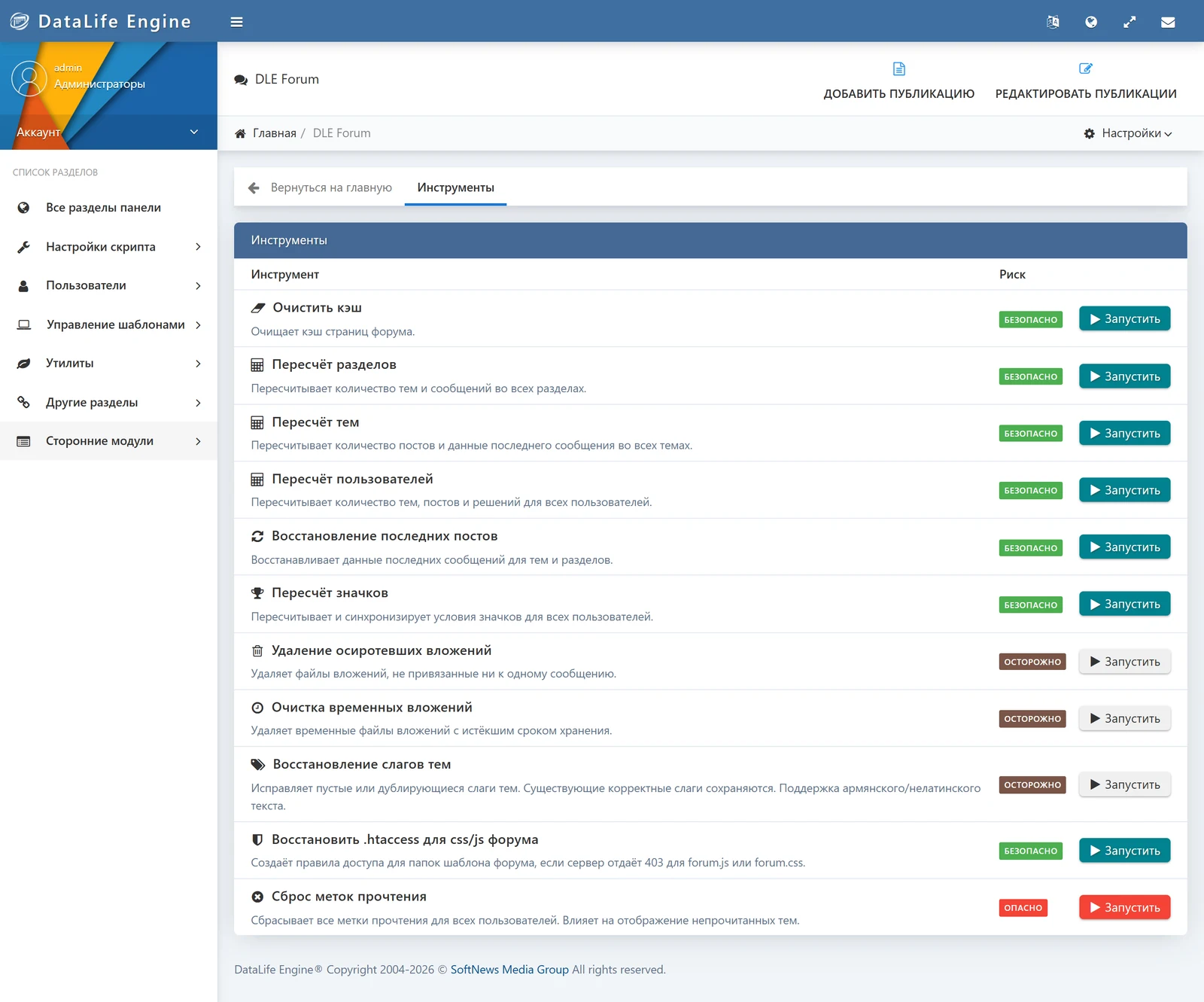Viewport: 1204px width, 1002px height.
Task: Click the tags icon for Восстановление слагов тем
Action: coord(258,764)
